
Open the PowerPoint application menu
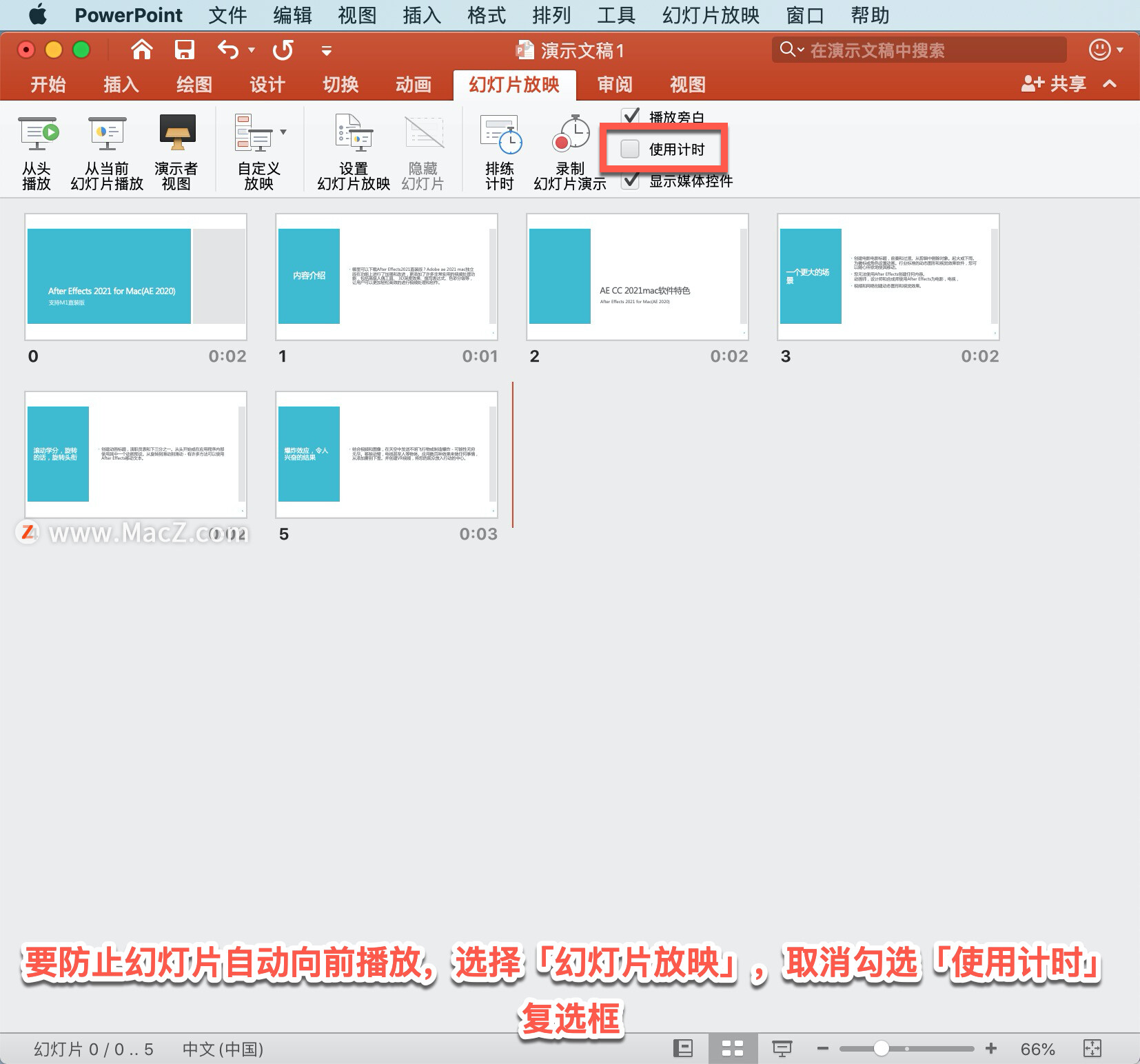(128, 14)
